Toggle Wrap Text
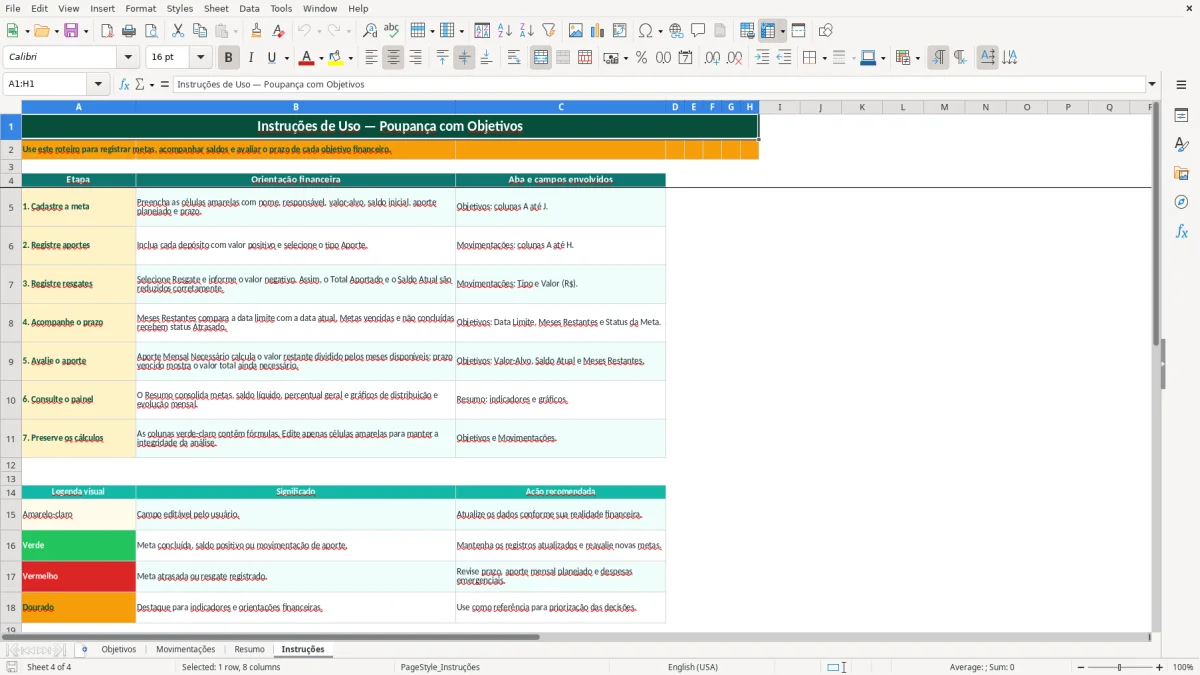The image size is (1200, 675). point(514,58)
